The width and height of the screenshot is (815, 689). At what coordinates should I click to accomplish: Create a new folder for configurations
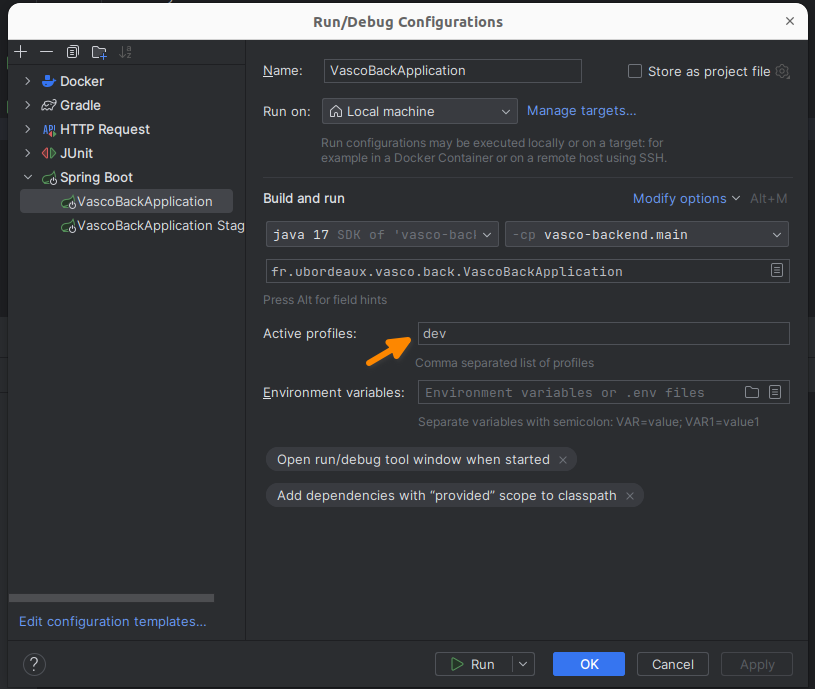pos(98,51)
